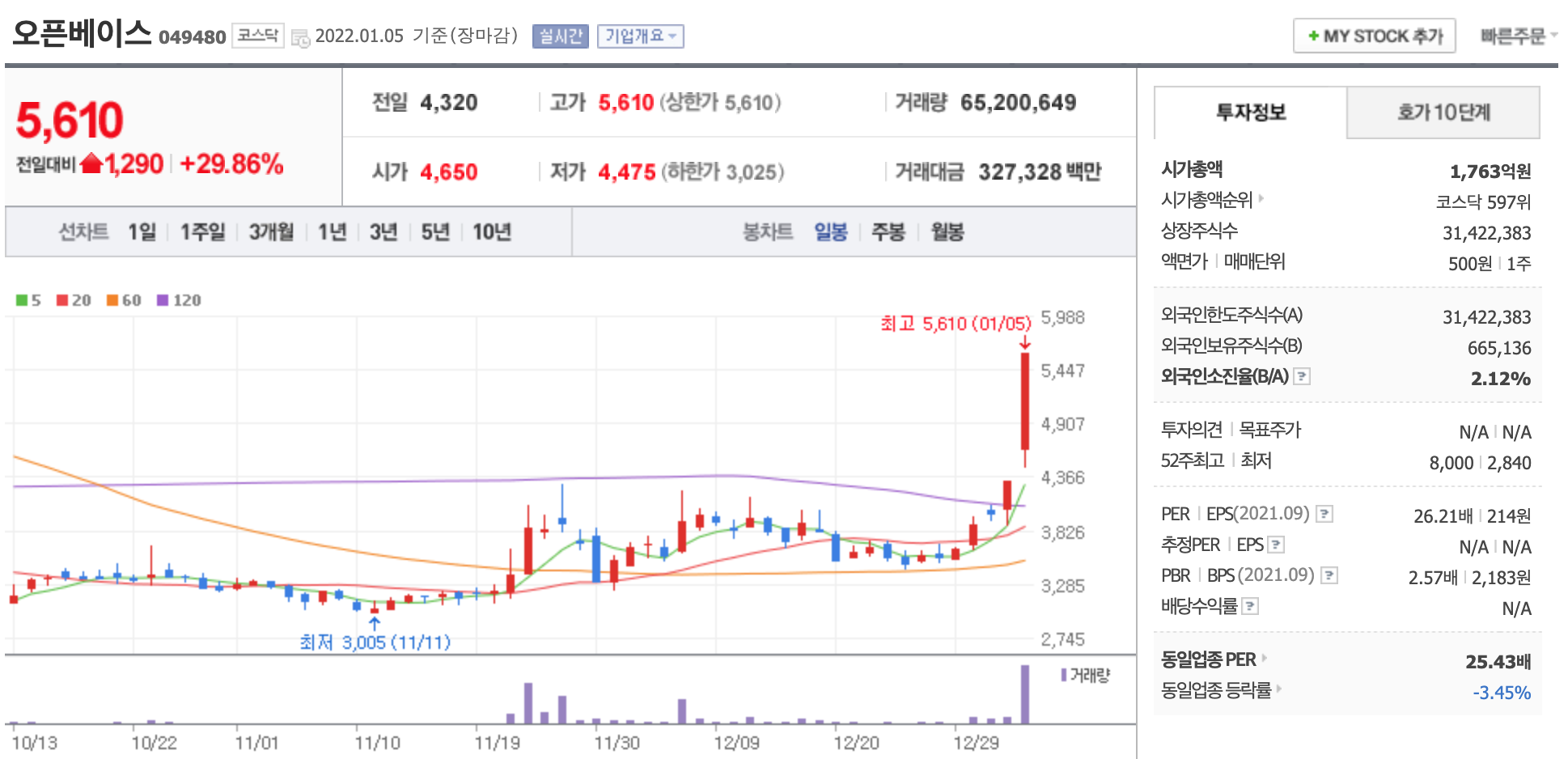Open the 기업개요 dropdown
Viewport: 1568px width, 759px height.
coord(641,36)
